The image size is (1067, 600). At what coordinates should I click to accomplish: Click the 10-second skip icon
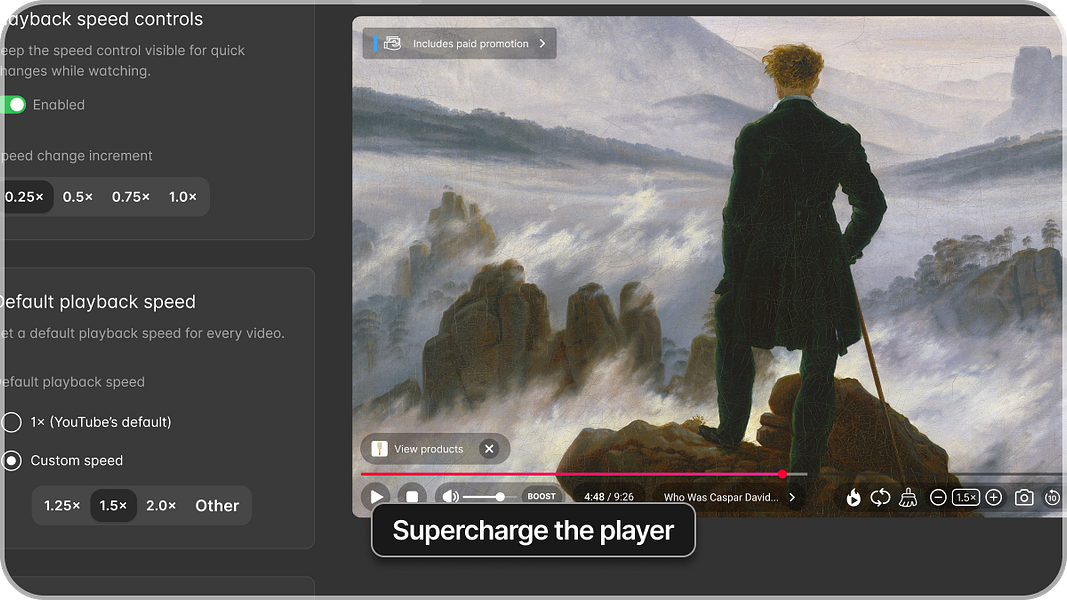1052,498
